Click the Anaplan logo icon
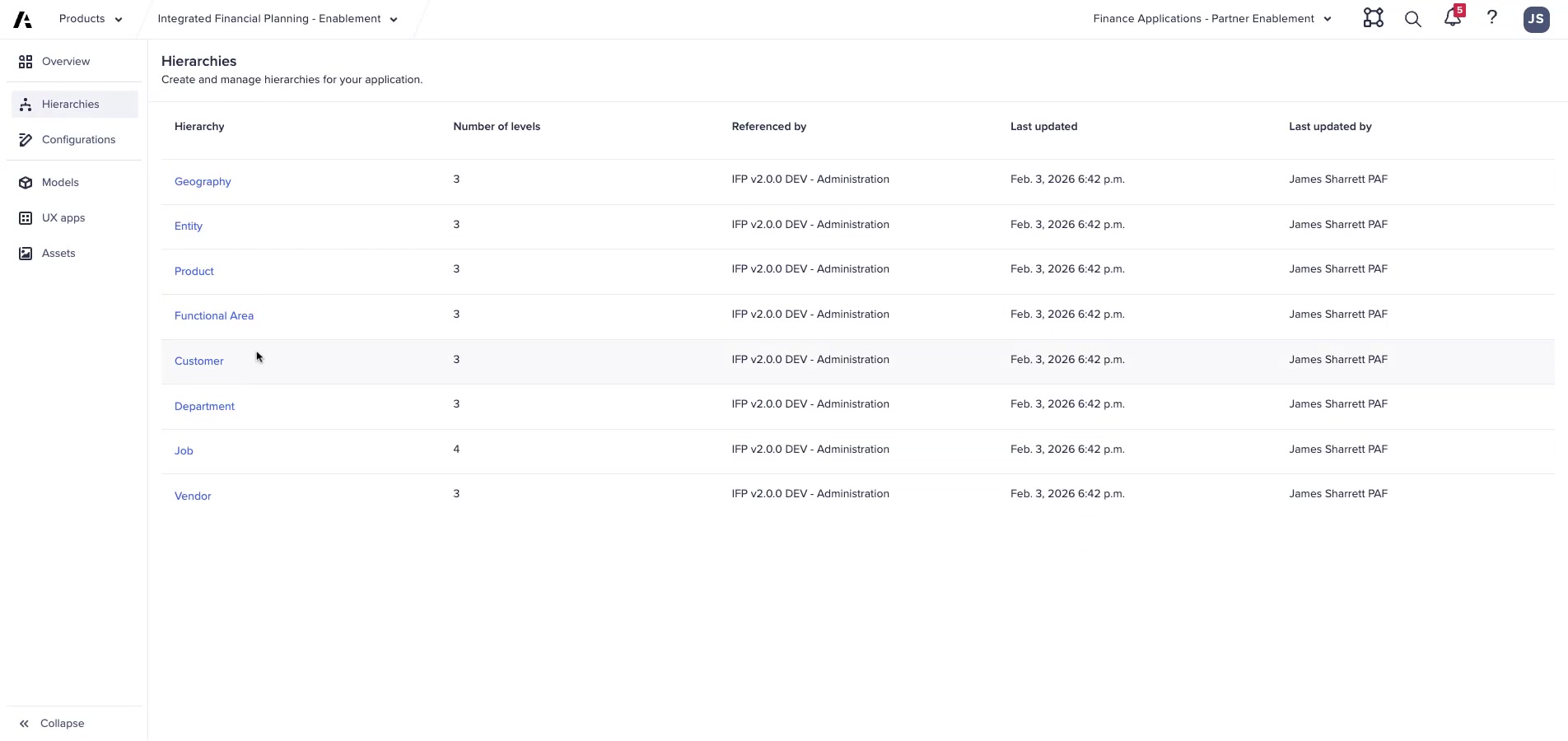Image resolution: width=1568 pixels, height=741 pixels. tap(21, 18)
